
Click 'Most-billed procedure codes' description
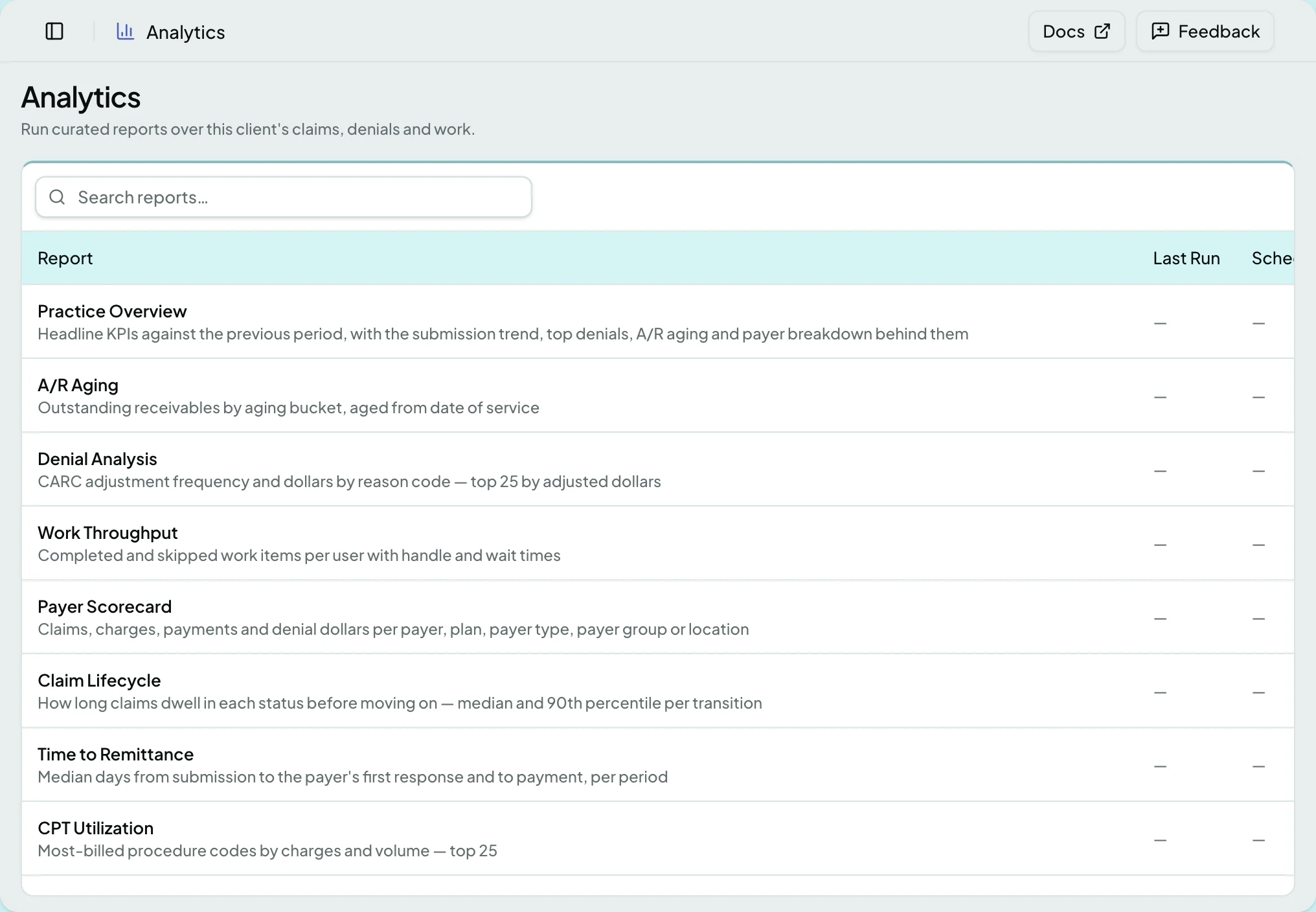click(267, 850)
